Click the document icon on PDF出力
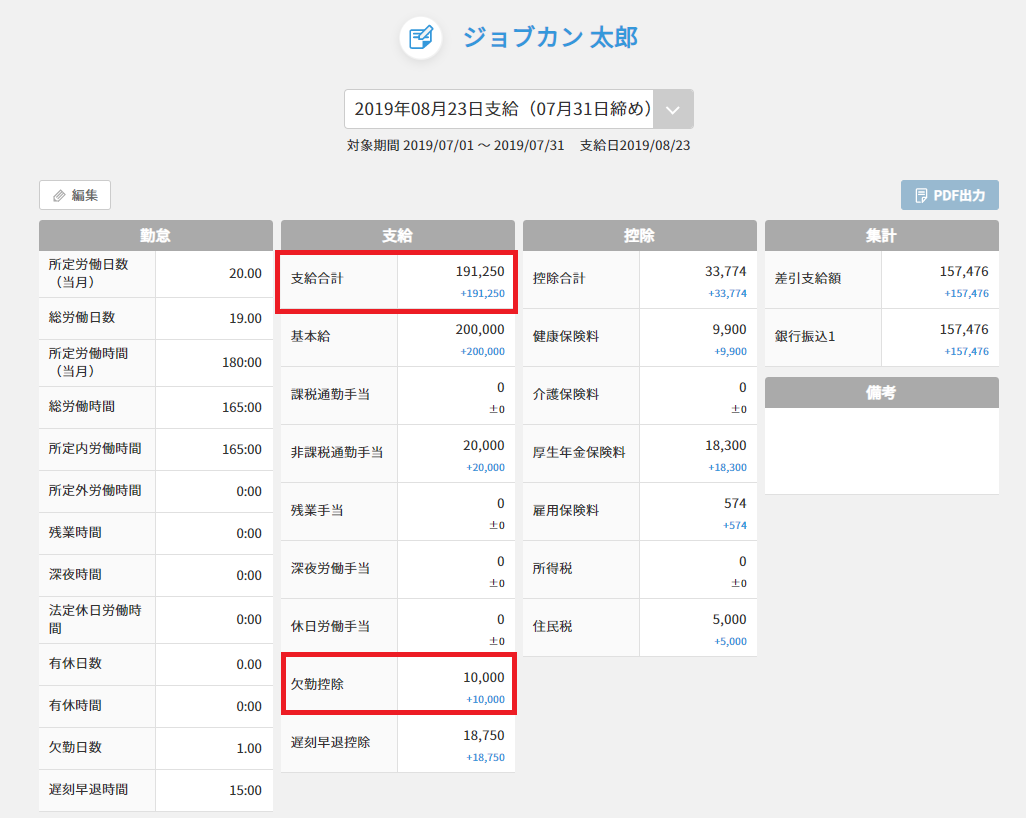 coord(921,196)
